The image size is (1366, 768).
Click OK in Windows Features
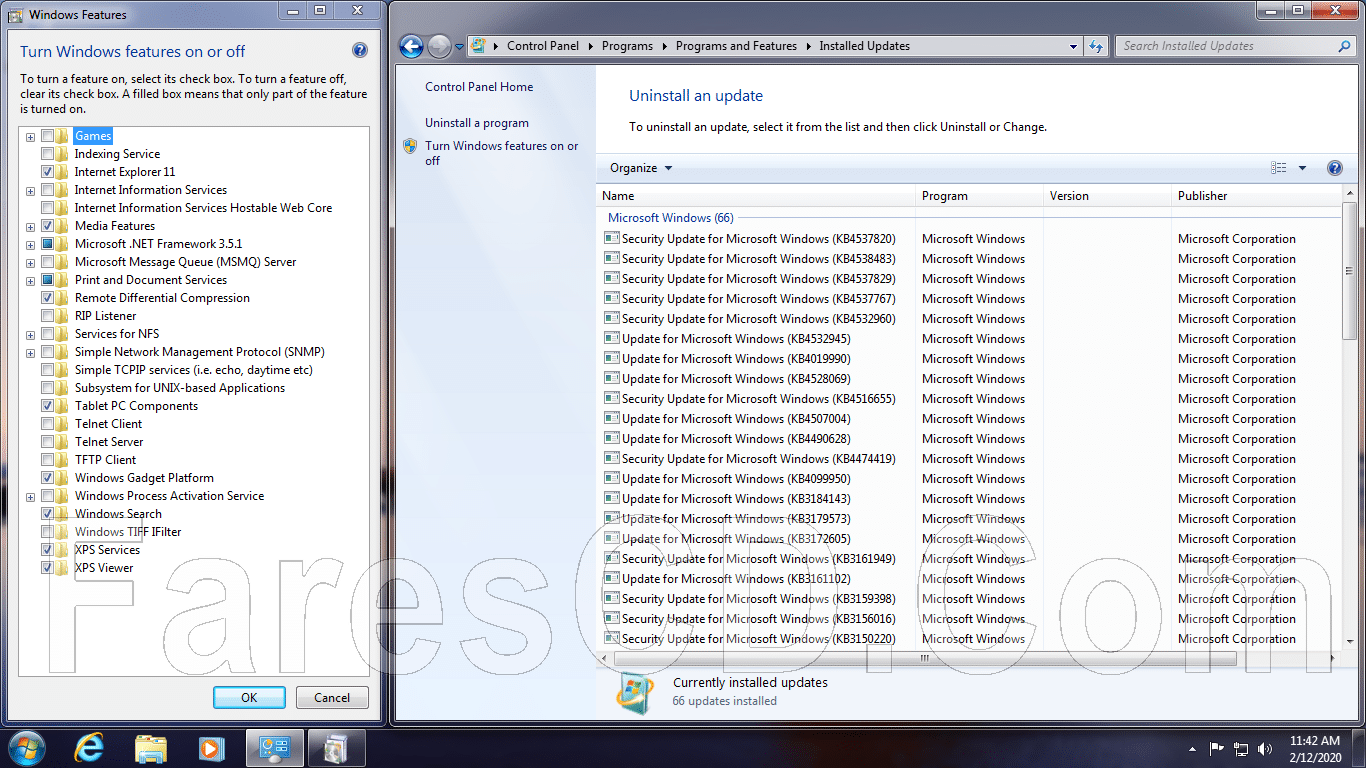point(249,698)
